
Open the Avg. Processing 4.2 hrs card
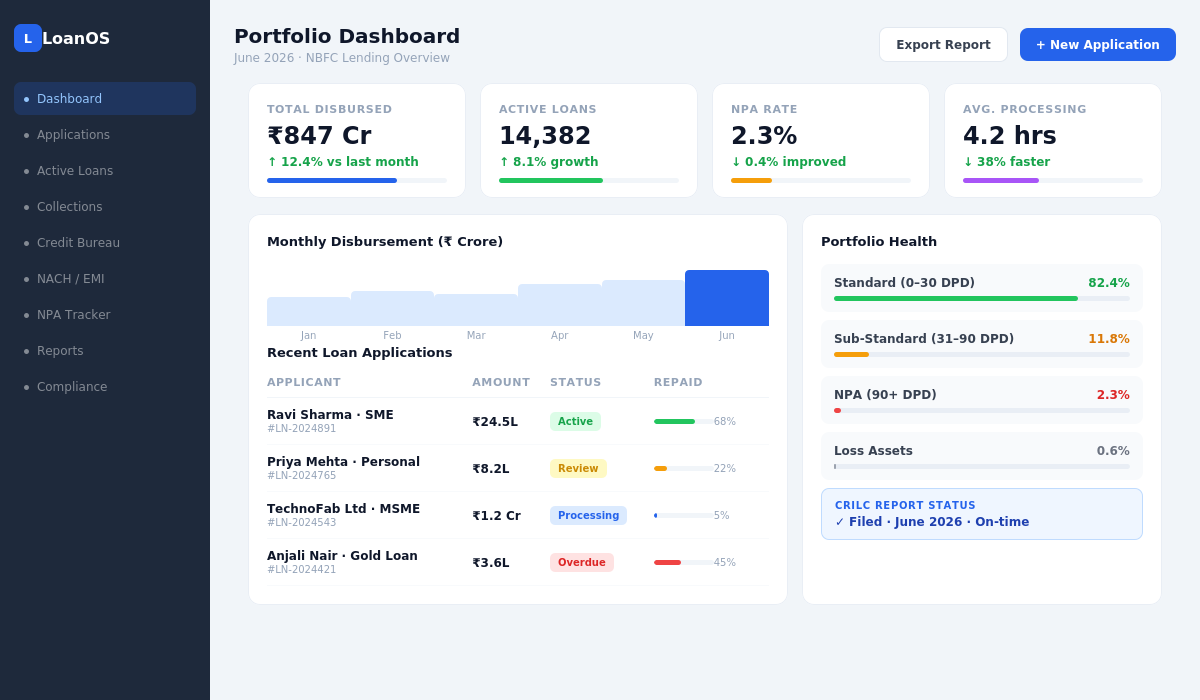1053,141
